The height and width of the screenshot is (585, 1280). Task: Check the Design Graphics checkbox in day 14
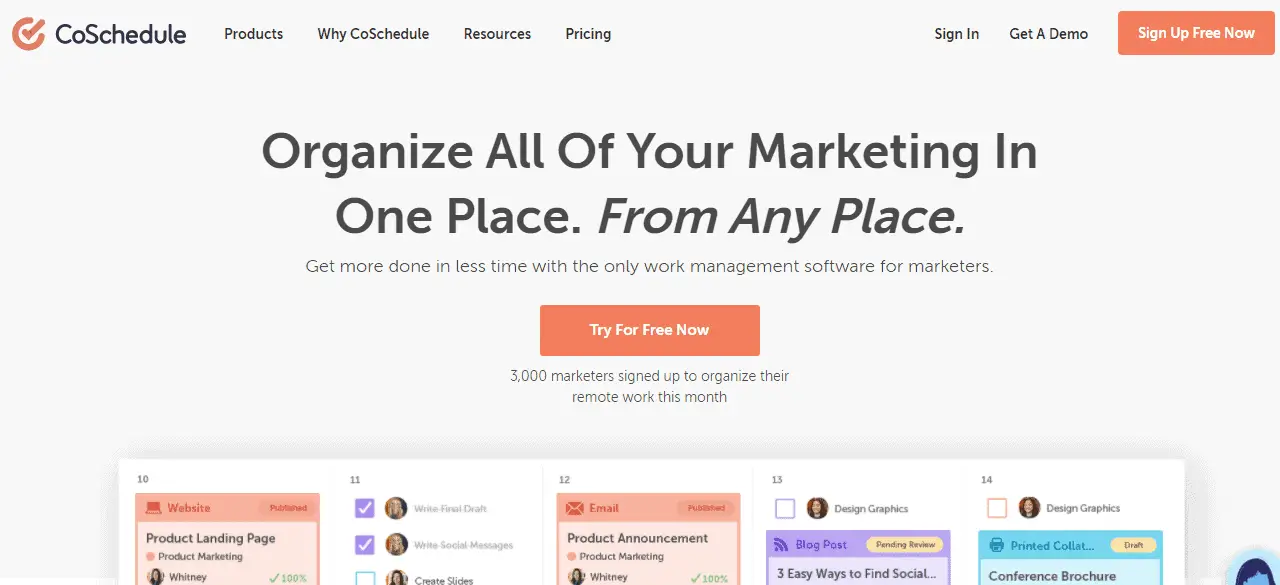(997, 508)
